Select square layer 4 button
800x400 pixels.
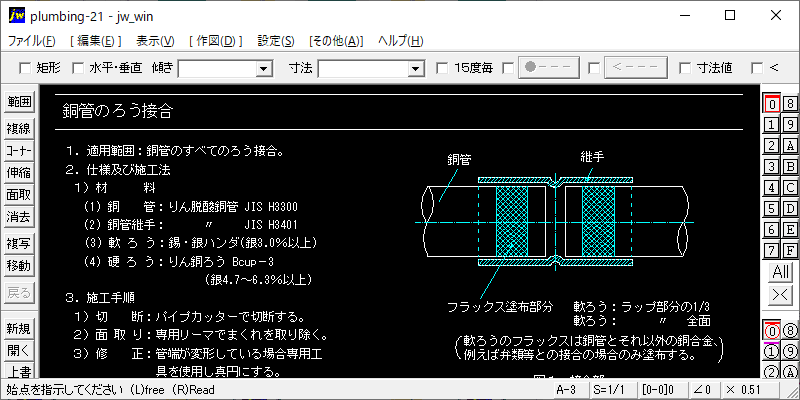[772, 188]
